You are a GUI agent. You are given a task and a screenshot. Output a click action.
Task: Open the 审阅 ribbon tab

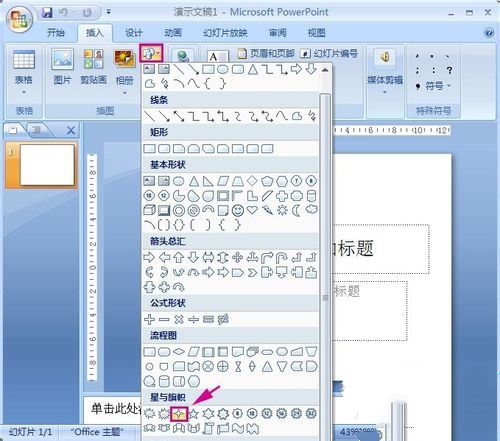pyautogui.click(x=278, y=33)
